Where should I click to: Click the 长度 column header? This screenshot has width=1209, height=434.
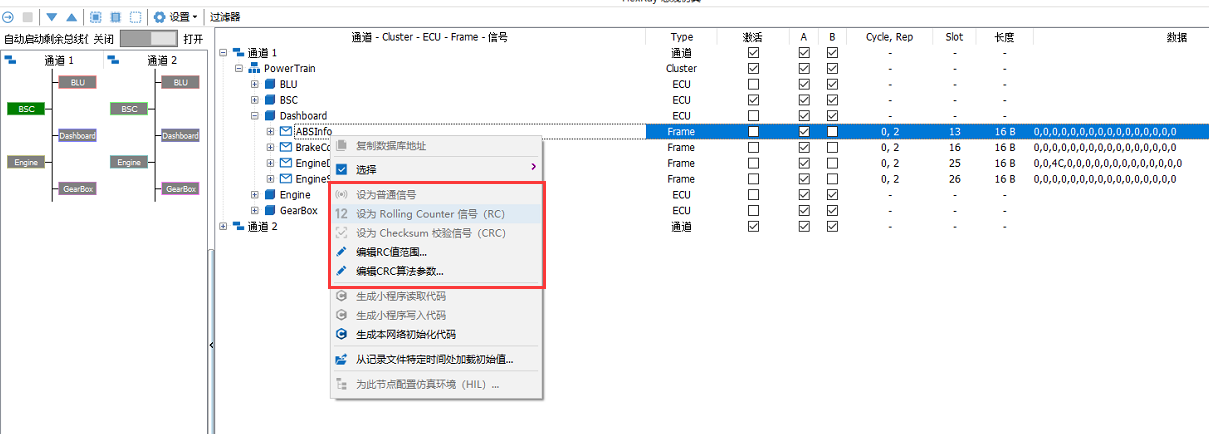pos(1004,37)
